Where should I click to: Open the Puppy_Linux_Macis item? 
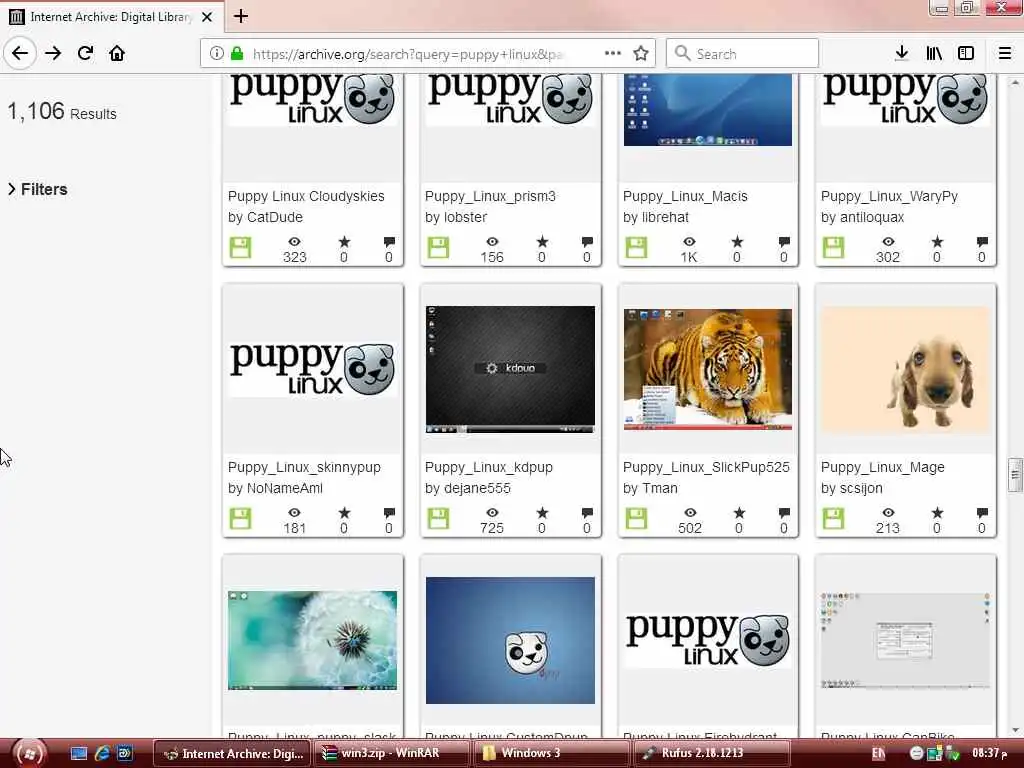685,197
